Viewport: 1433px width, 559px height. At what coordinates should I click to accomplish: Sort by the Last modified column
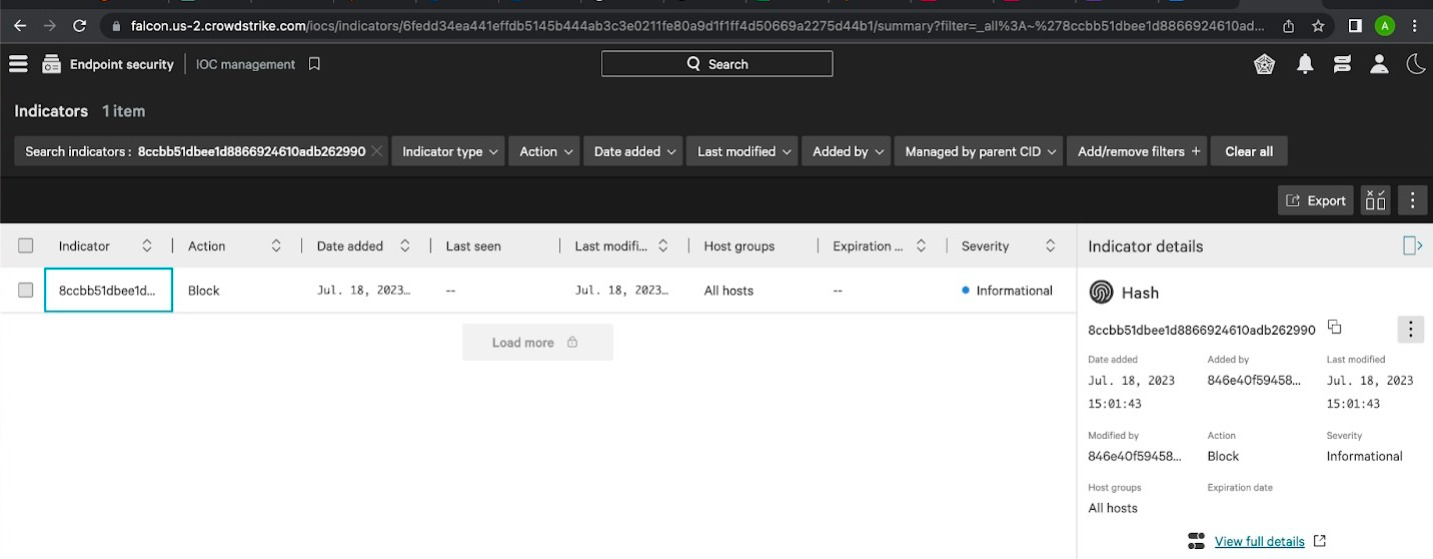tap(663, 246)
